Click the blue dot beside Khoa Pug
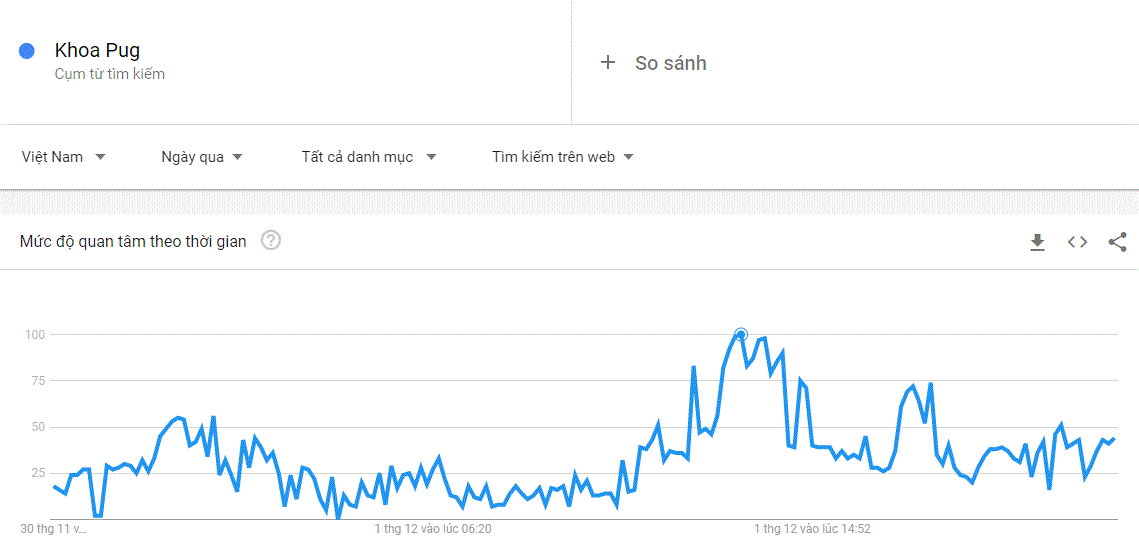The height and width of the screenshot is (555, 1139). click(x=27, y=51)
